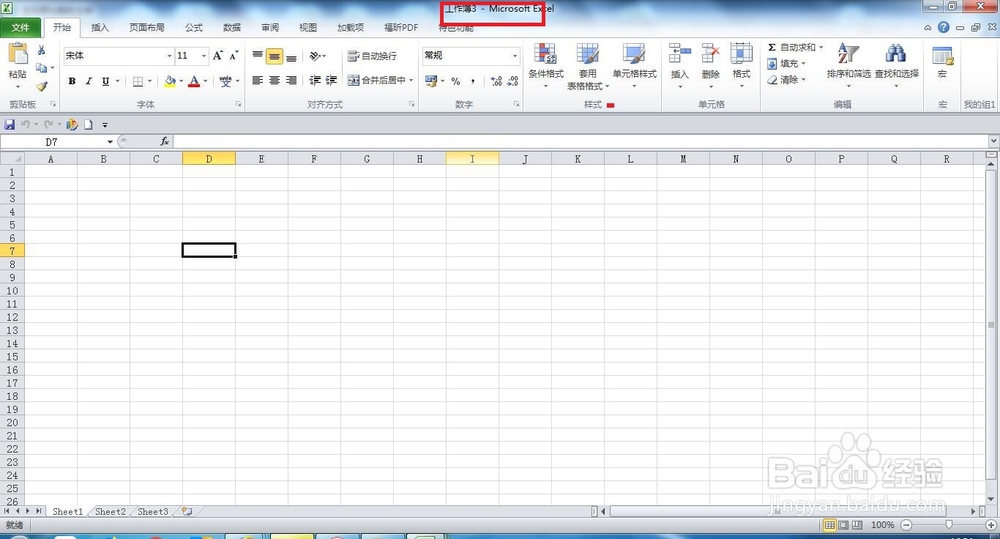This screenshot has width=1000, height=539.
Task: Decrease font size with the smaller A
Action: coord(233,55)
